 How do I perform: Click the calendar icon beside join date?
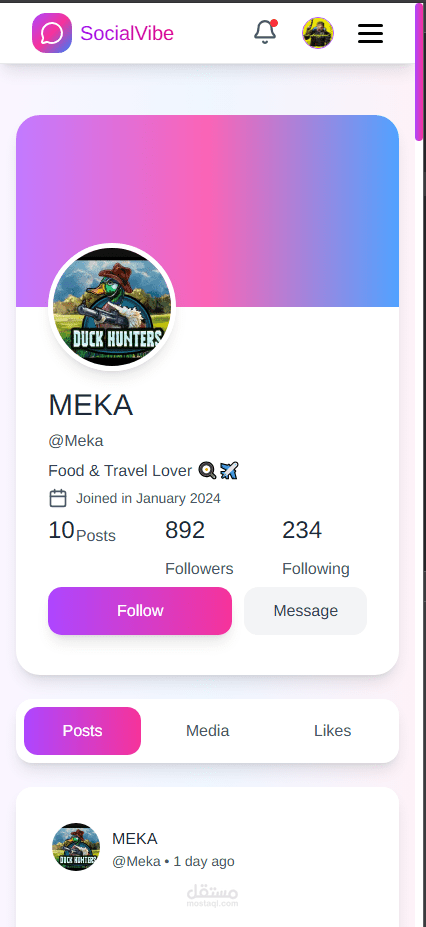pyautogui.click(x=57, y=498)
